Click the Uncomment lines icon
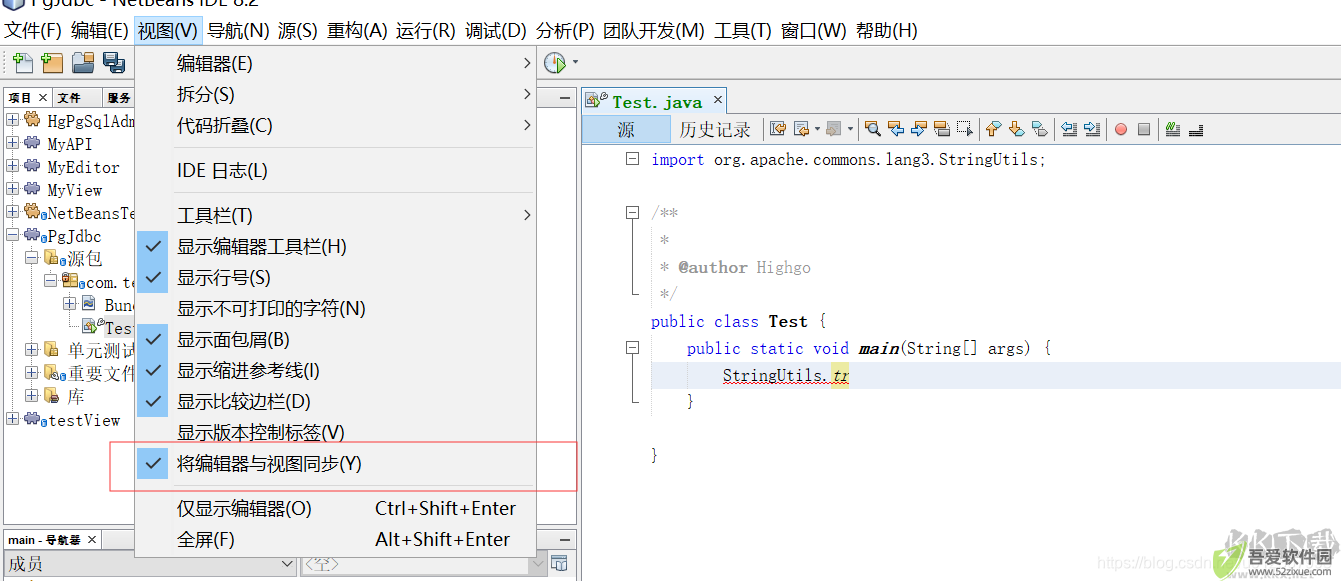The image size is (1341, 581). [x=1196, y=129]
